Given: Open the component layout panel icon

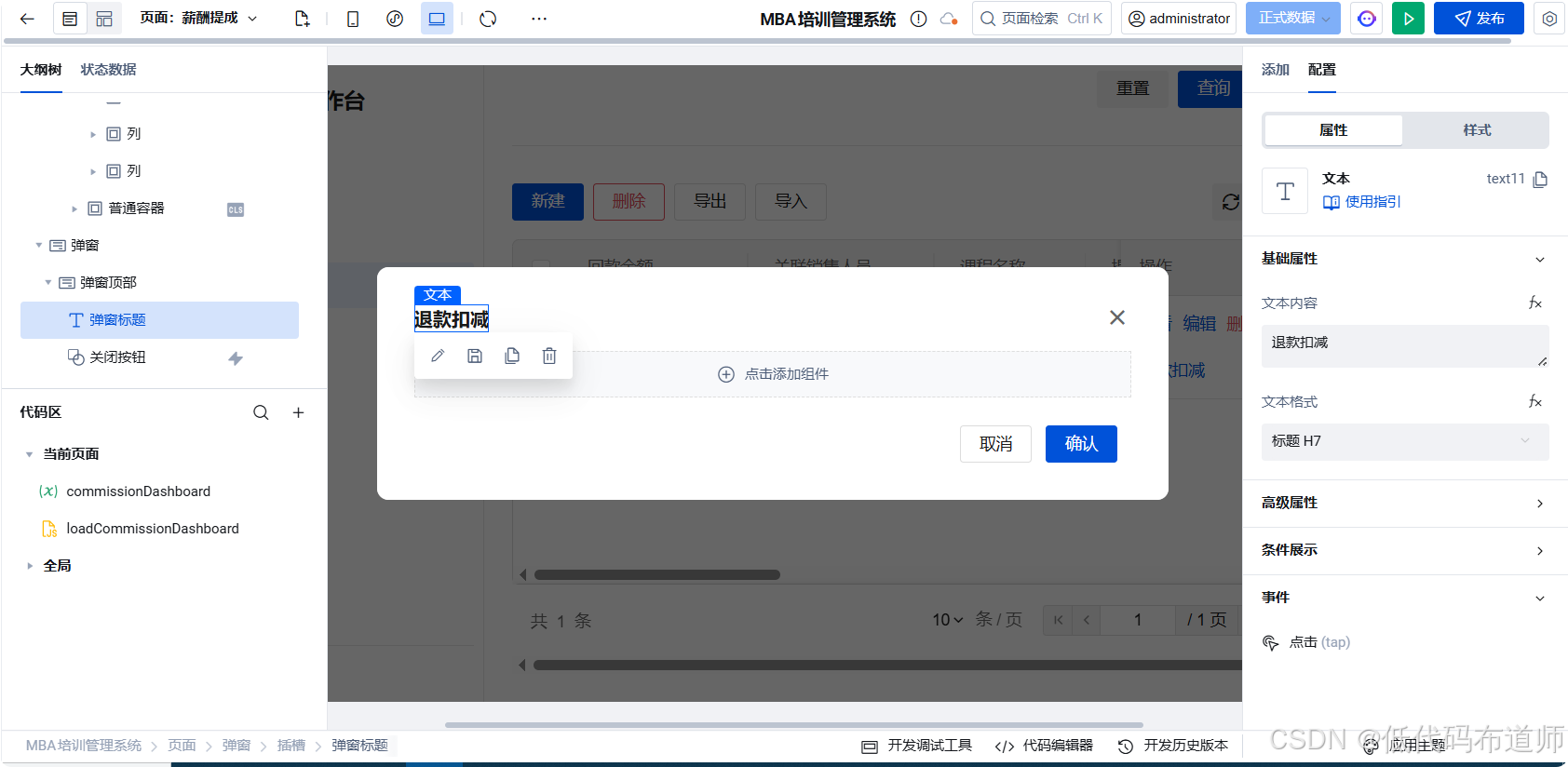Looking at the screenshot, I should pyautogui.click(x=104, y=19).
